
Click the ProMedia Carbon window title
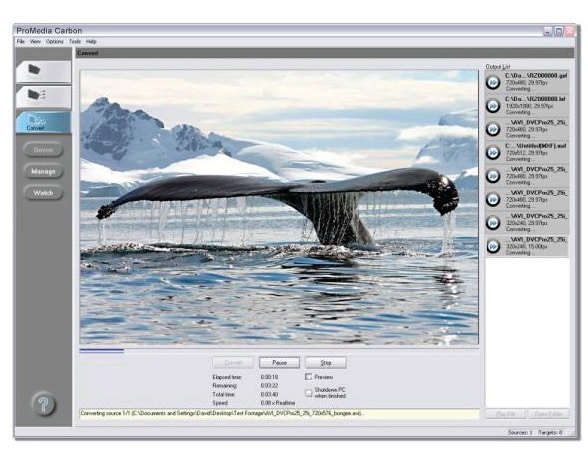(x=49, y=31)
